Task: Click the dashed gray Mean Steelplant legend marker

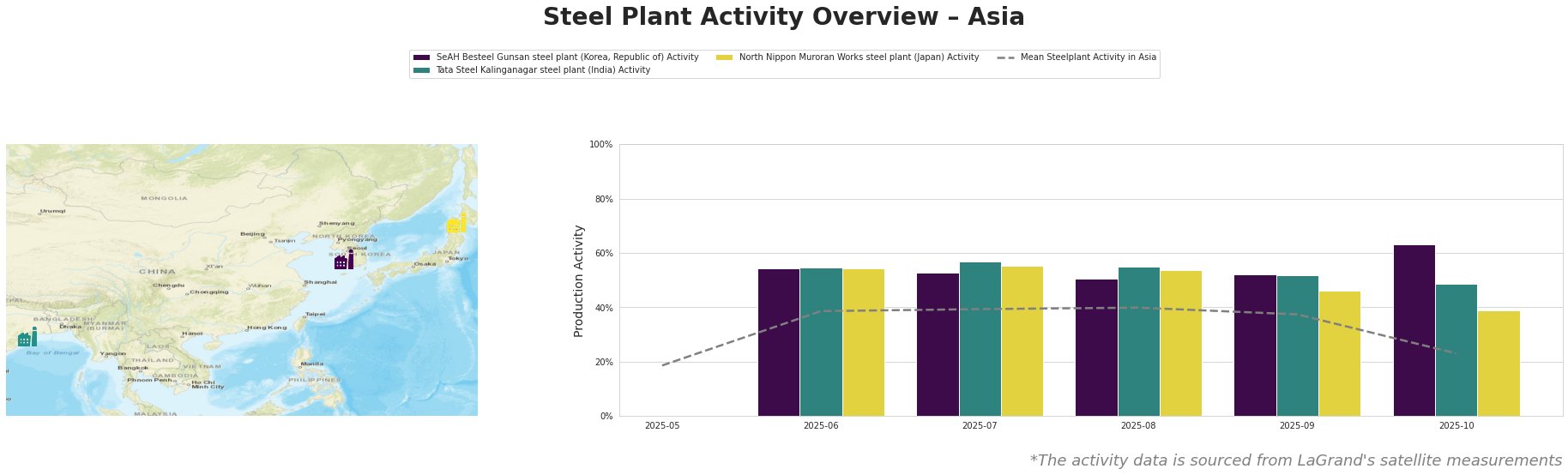Action: click(1005, 57)
